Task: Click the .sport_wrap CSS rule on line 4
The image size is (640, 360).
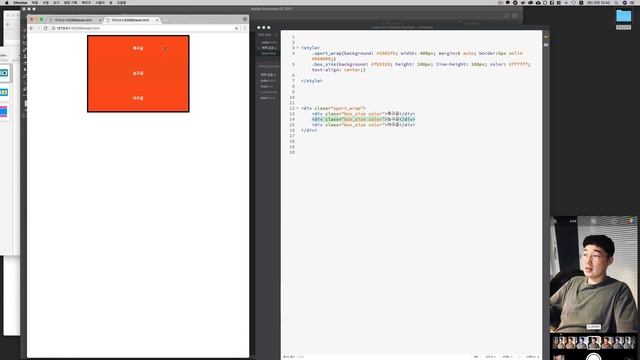Action: click(417, 56)
